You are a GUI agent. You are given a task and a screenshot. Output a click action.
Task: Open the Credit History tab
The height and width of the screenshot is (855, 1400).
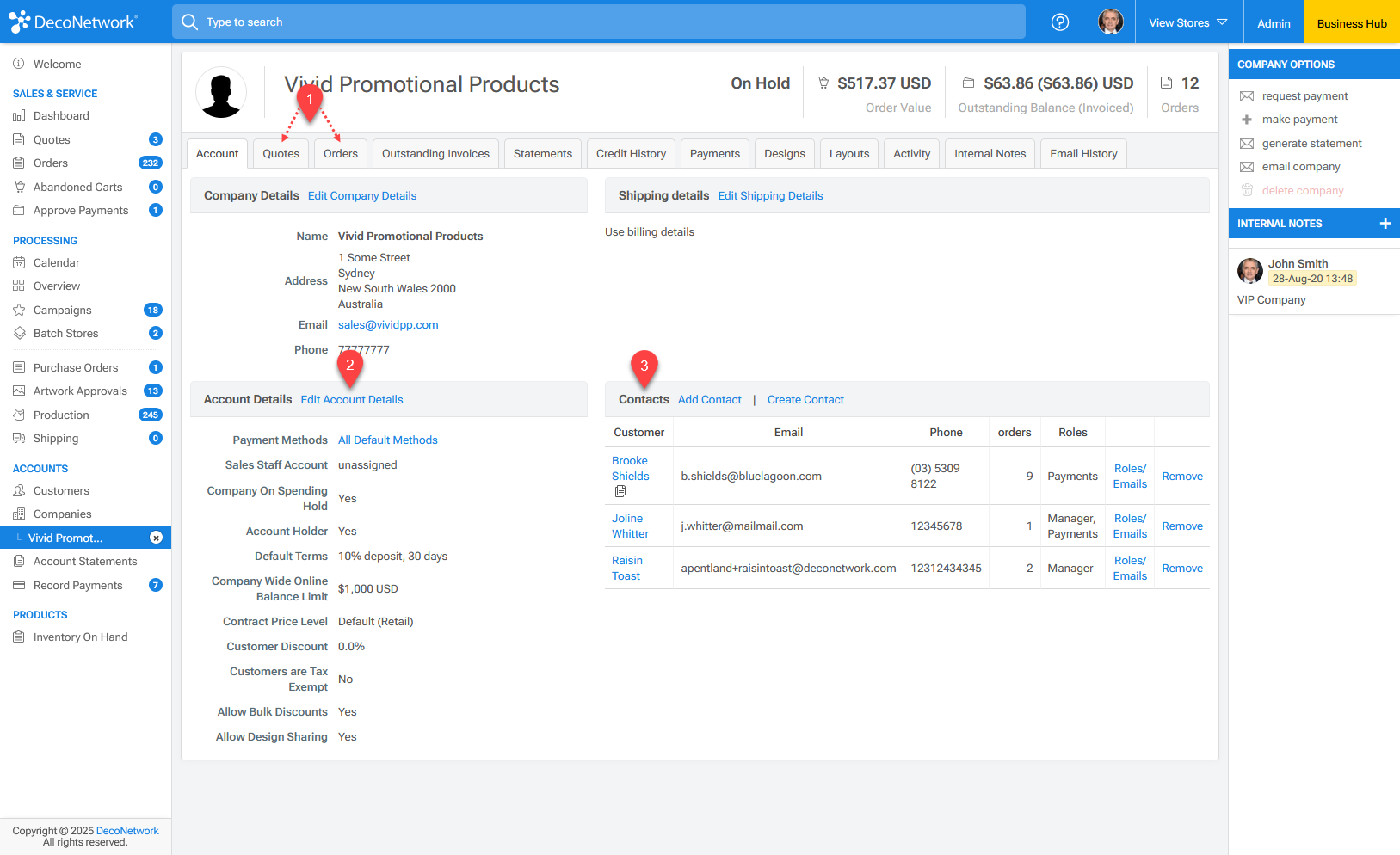(x=631, y=153)
